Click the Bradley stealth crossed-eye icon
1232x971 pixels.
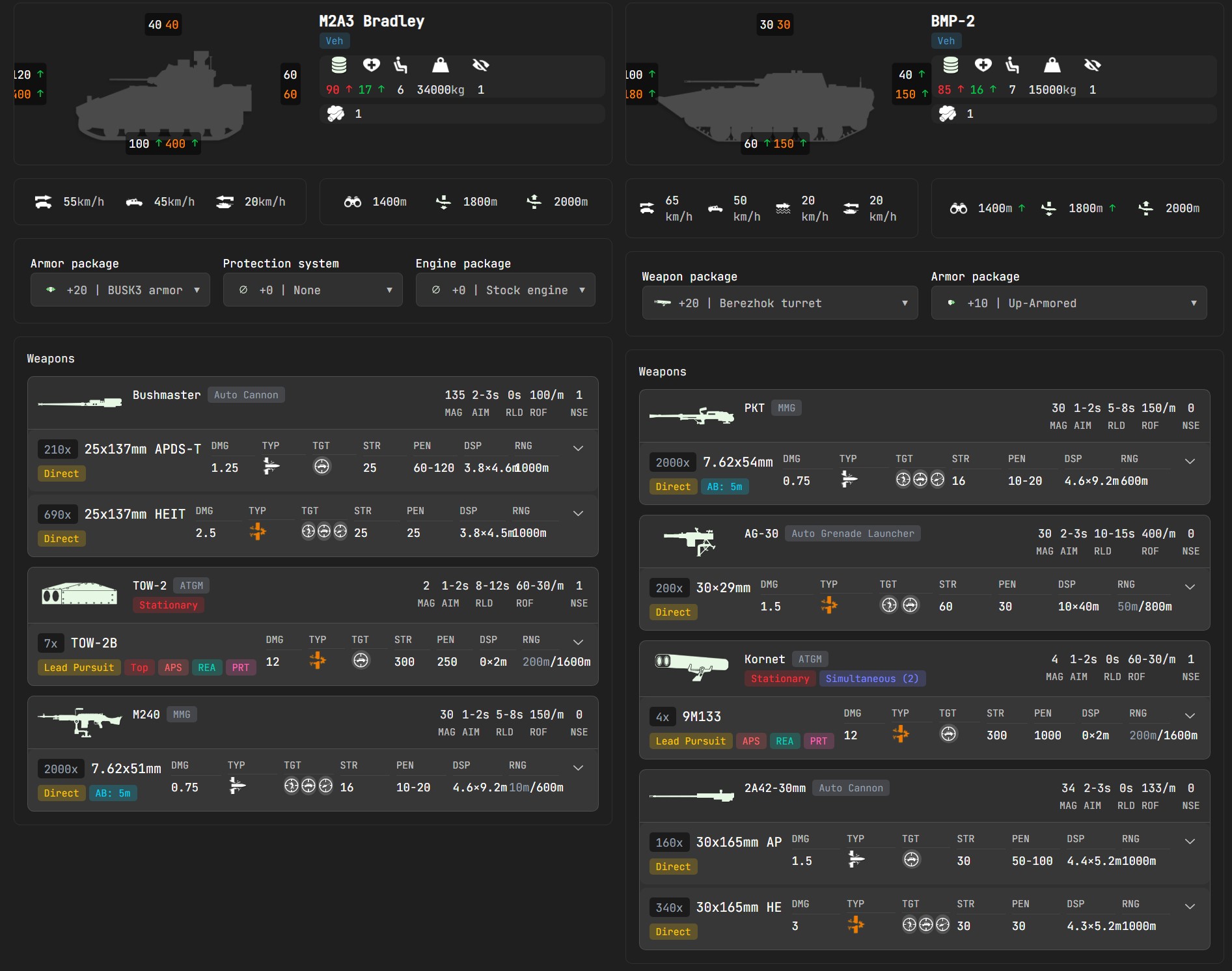click(x=480, y=65)
